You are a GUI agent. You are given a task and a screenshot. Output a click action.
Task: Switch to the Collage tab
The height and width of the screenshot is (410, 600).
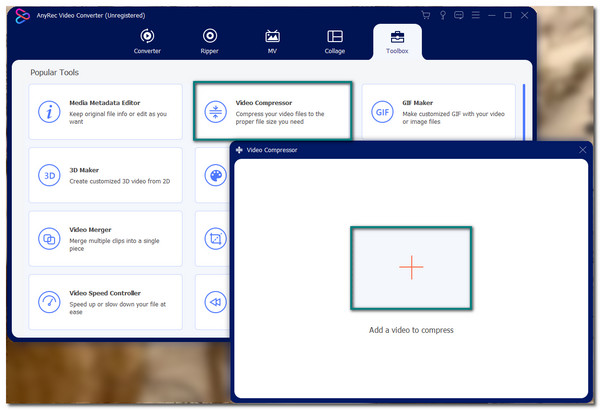[x=335, y=40]
